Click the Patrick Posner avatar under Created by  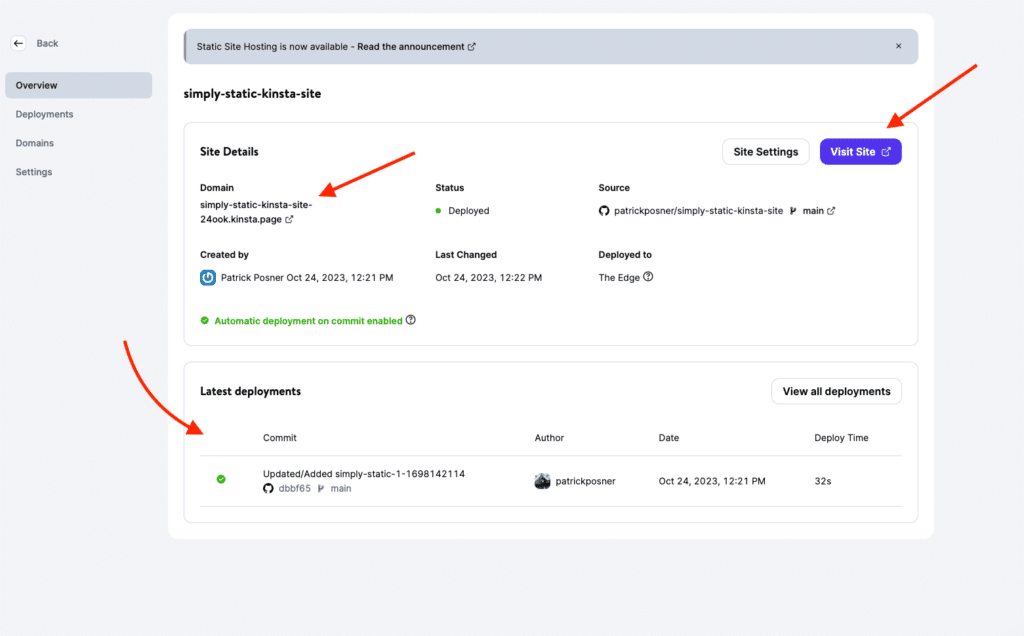(x=208, y=278)
